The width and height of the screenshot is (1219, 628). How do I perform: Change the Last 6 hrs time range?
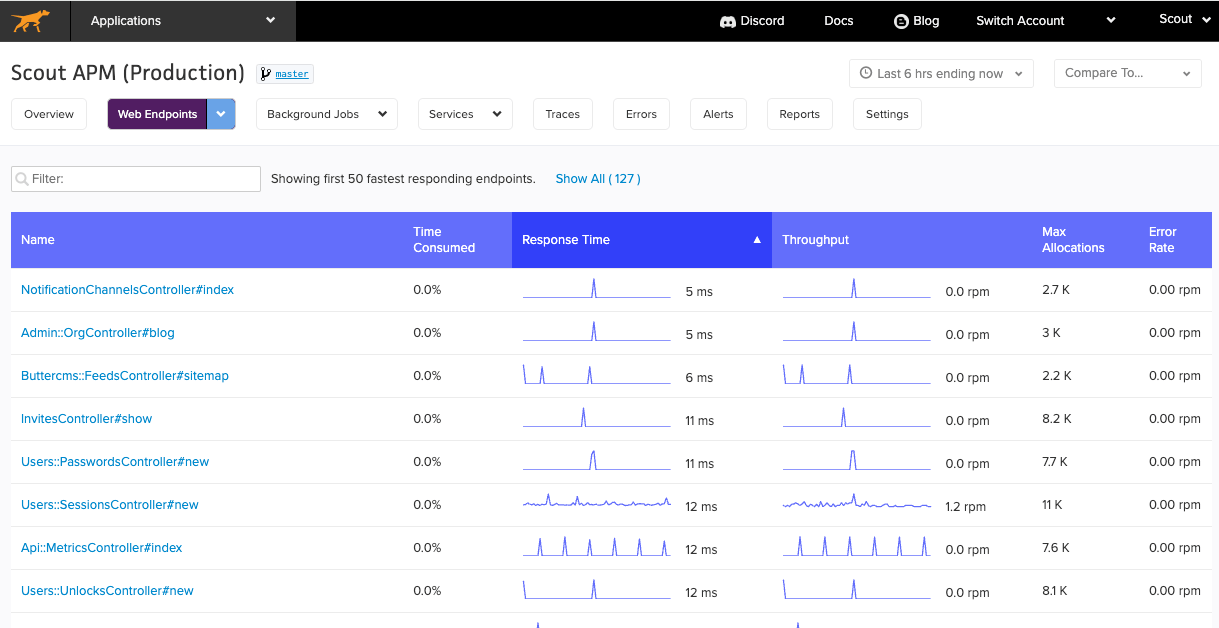point(941,73)
